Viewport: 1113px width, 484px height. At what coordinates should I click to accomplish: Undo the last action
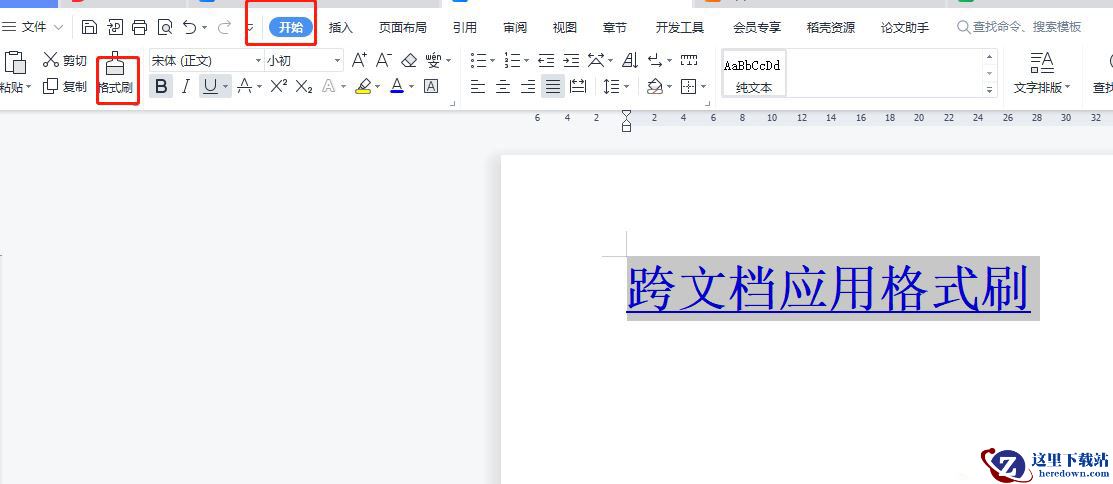coord(190,28)
